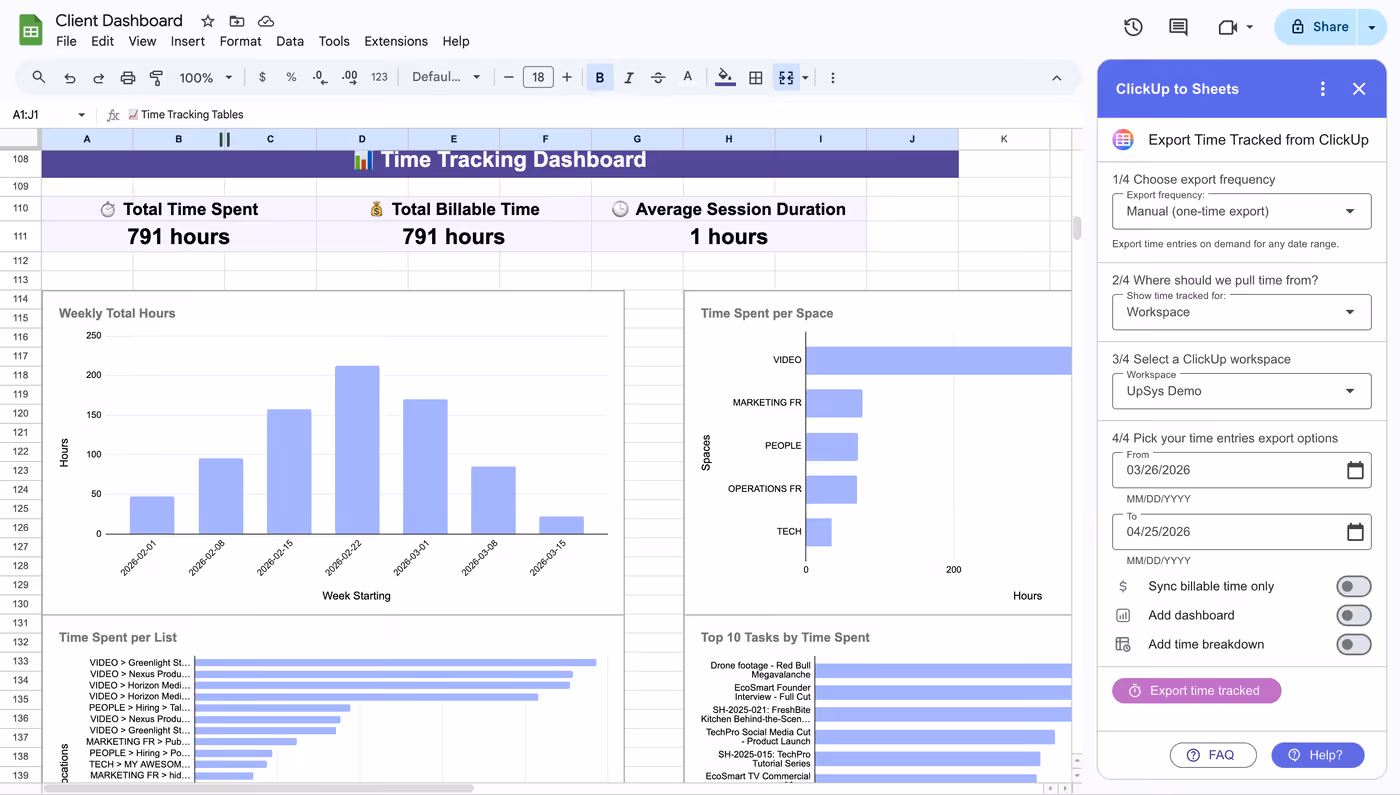Star the Client Dashboard document
The height and width of the screenshot is (795, 1400).
(x=207, y=21)
